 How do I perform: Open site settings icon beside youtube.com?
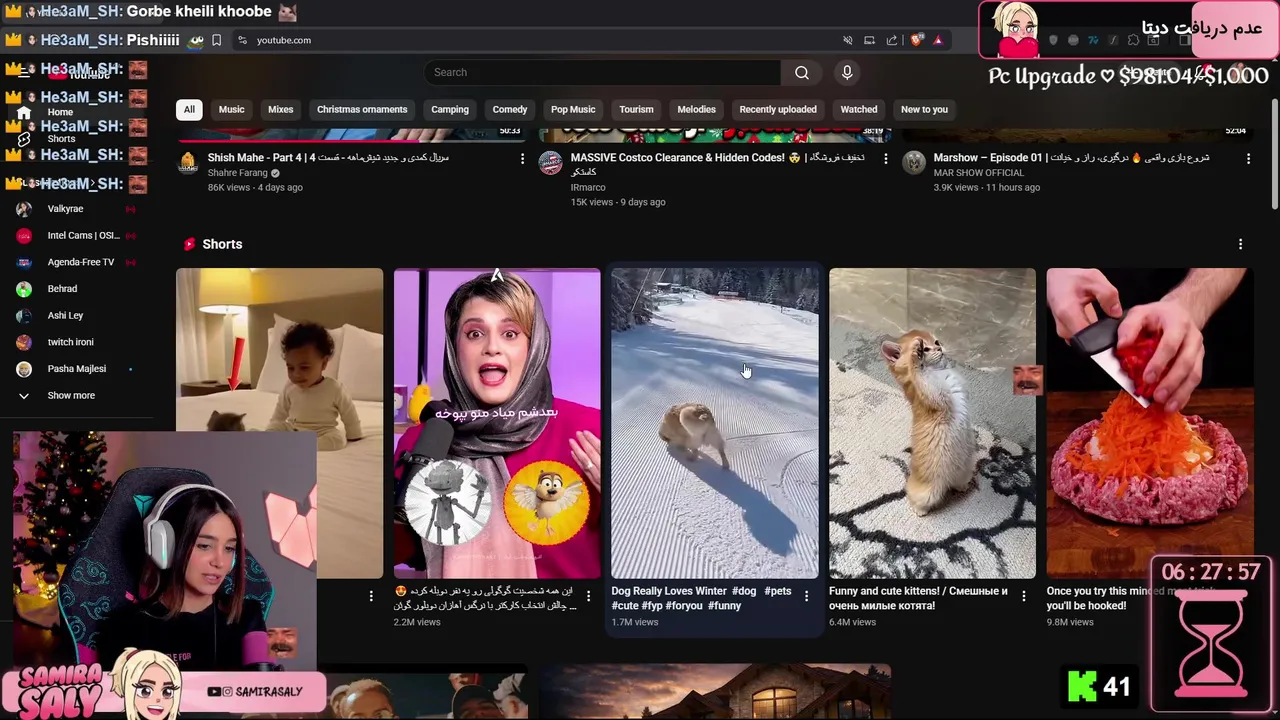click(x=242, y=40)
